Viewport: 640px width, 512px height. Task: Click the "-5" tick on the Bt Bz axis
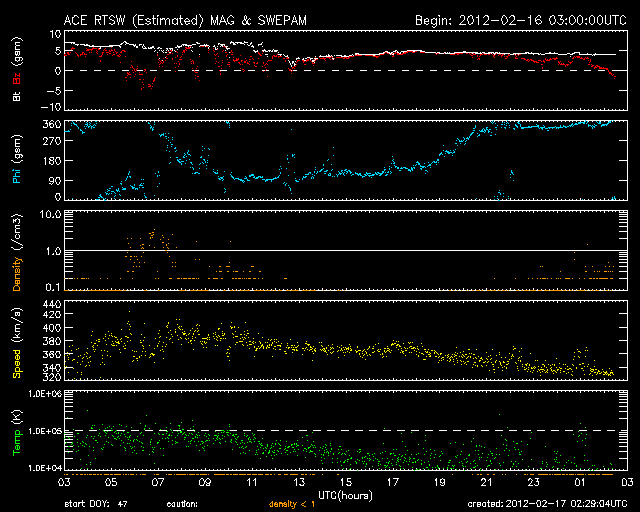[x=53, y=91]
